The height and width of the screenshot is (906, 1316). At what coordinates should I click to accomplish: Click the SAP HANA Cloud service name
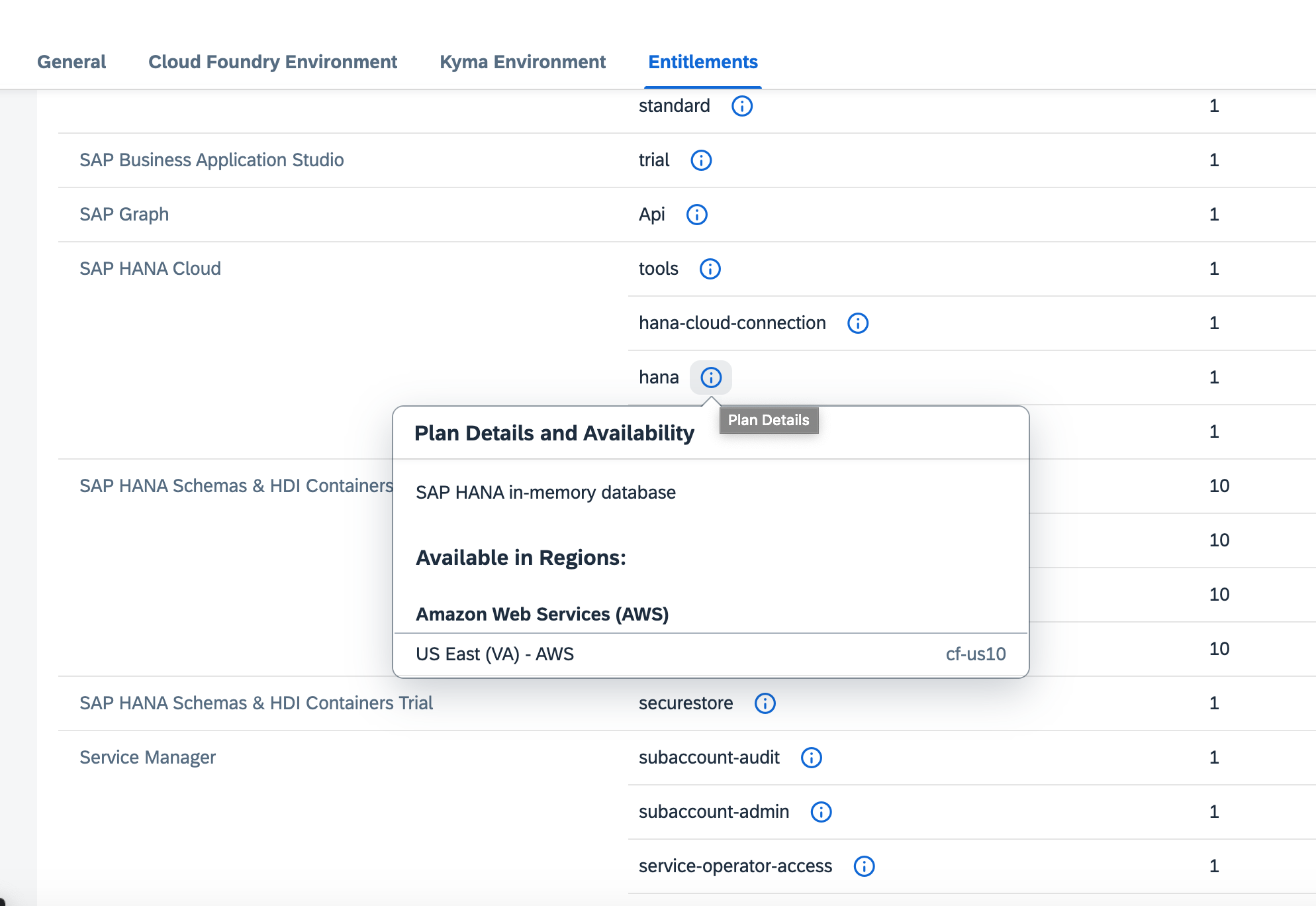tap(150, 269)
